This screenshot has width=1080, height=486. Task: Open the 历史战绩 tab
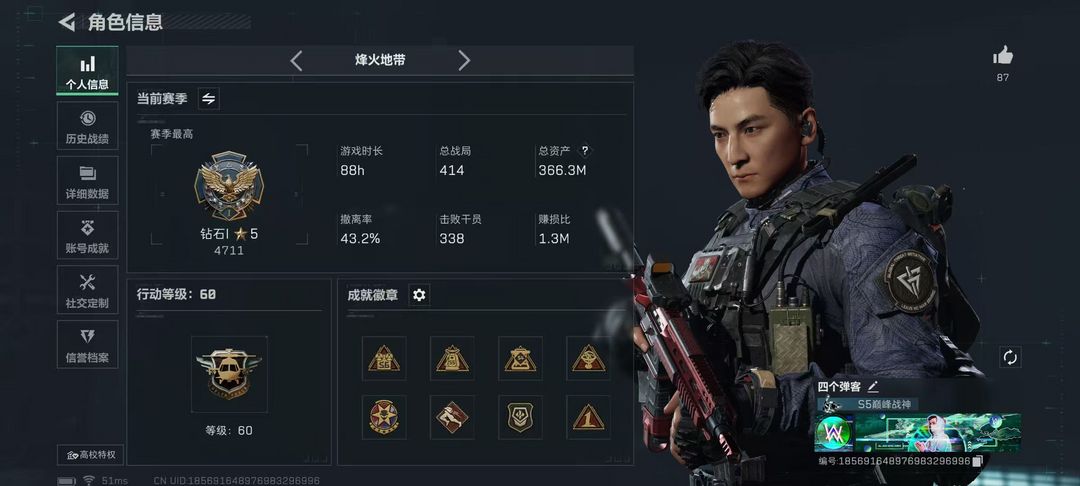[x=87, y=126]
